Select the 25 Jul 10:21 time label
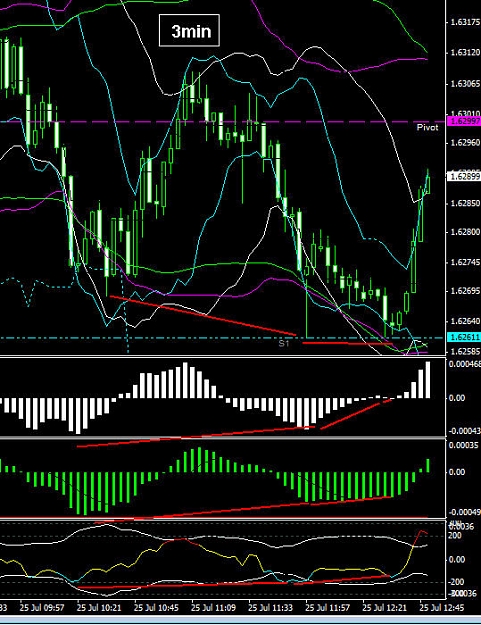The image size is (481, 625). click(x=99, y=608)
